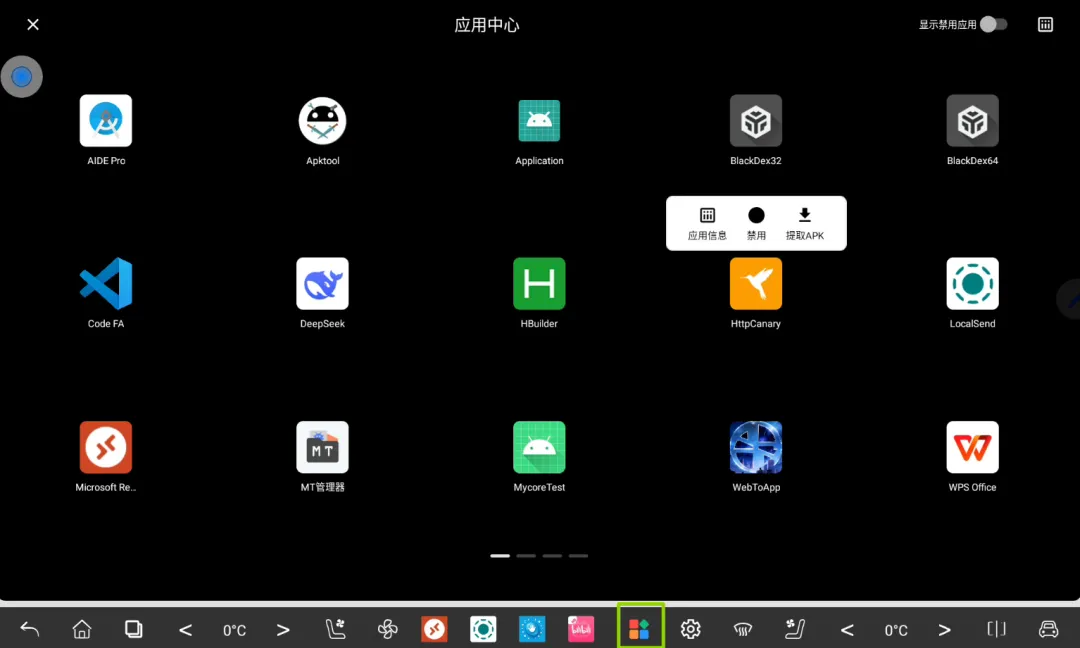Open the car icon in the bottom bar
The image size is (1080, 648).
1048,629
